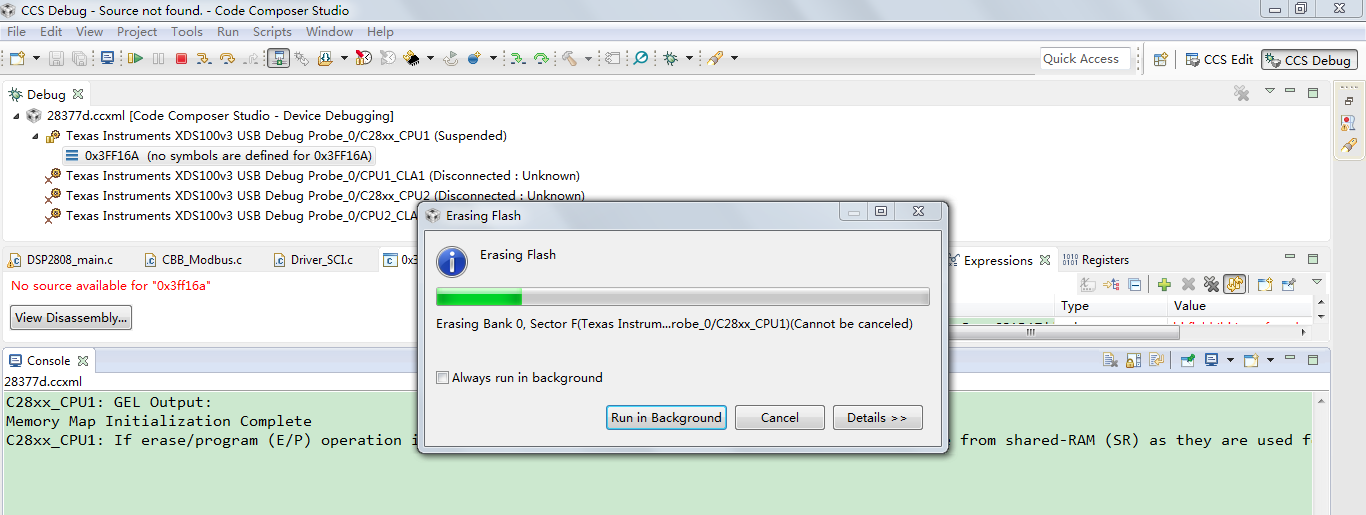Open Expressions view menu triangle

1317,282
